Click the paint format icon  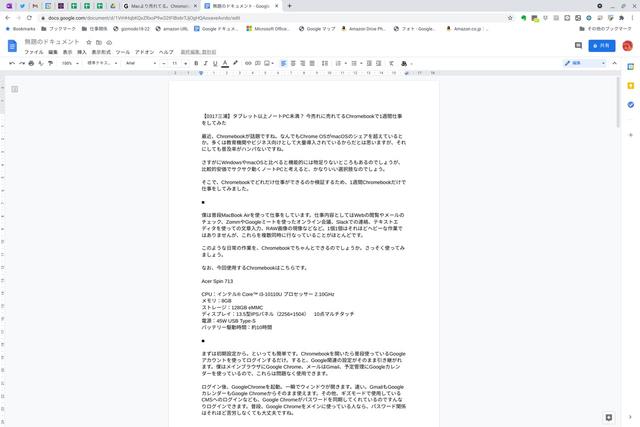51,63
